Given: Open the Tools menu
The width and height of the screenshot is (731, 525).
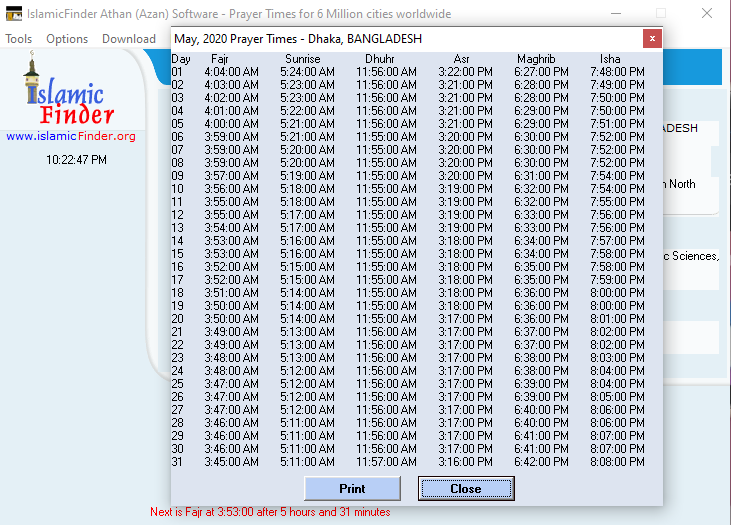Looking at the screenshot, I should [19, 39].
